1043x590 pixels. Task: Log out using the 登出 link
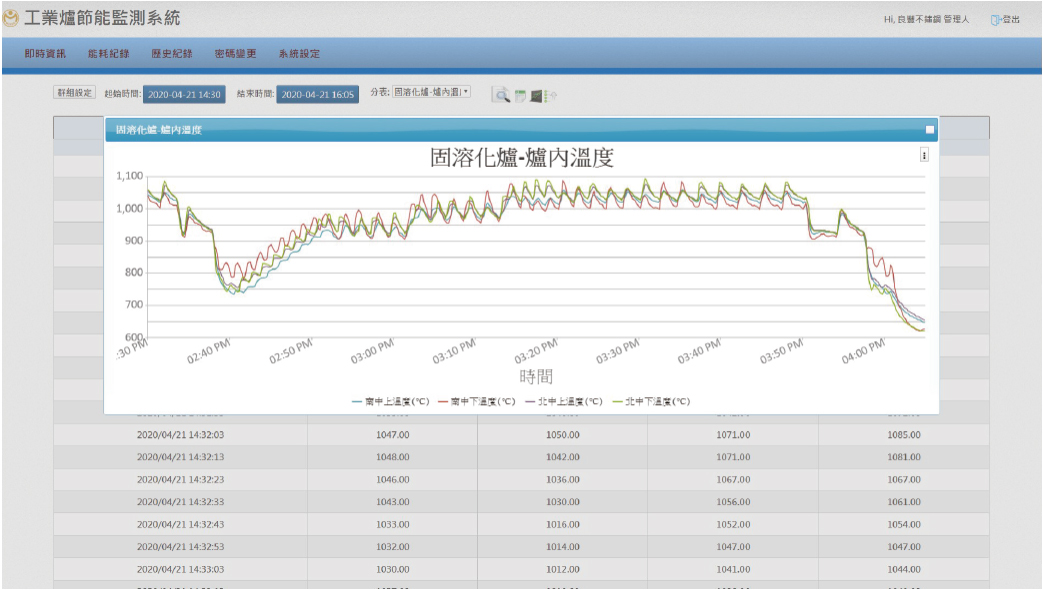(1005, 20)
